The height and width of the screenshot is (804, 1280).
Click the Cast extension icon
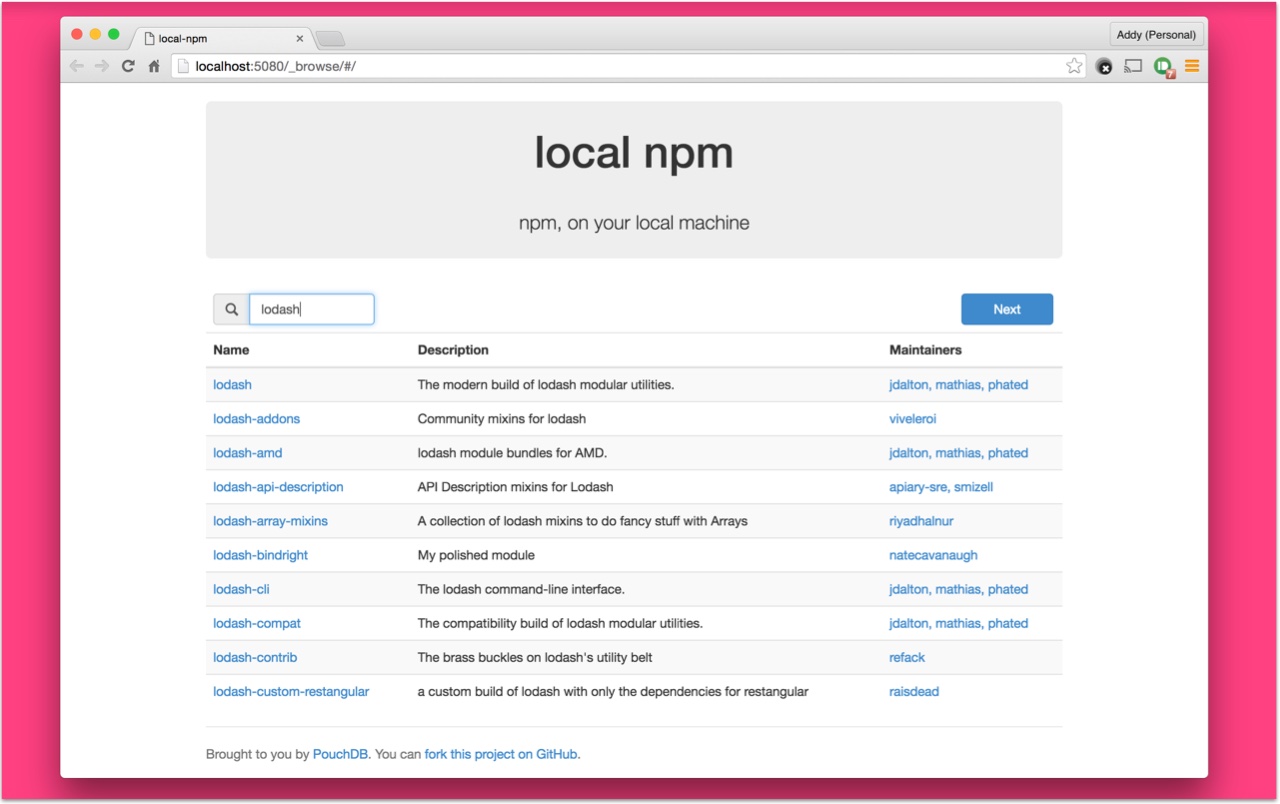(x=1133, y=66)
